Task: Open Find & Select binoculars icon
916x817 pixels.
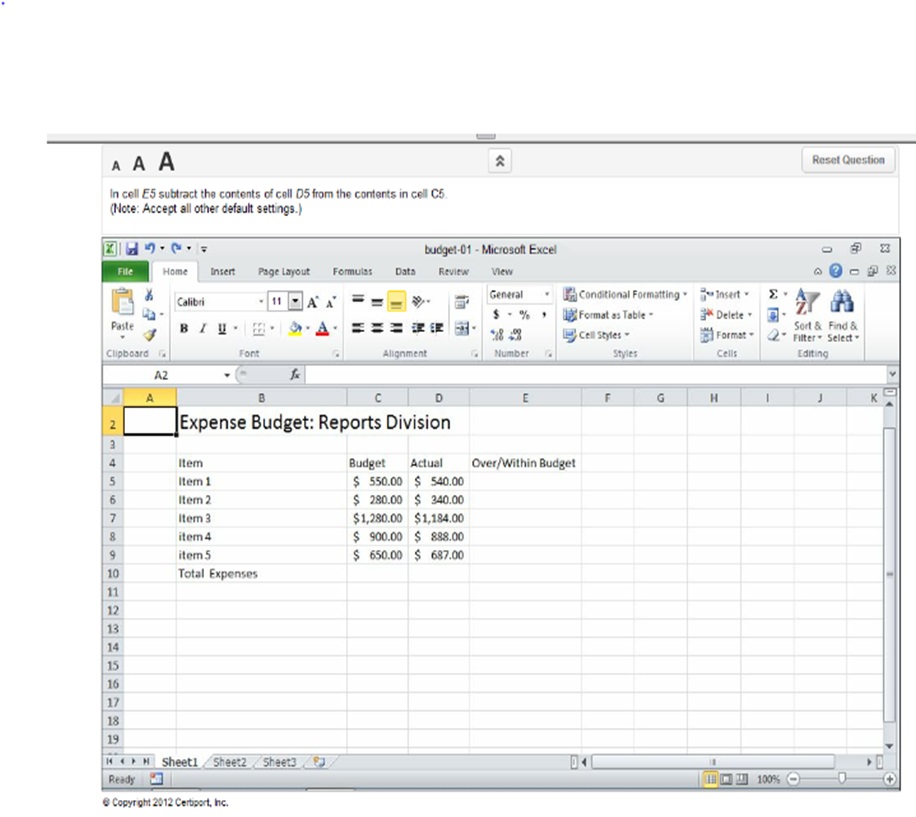Action: (842, 303)
